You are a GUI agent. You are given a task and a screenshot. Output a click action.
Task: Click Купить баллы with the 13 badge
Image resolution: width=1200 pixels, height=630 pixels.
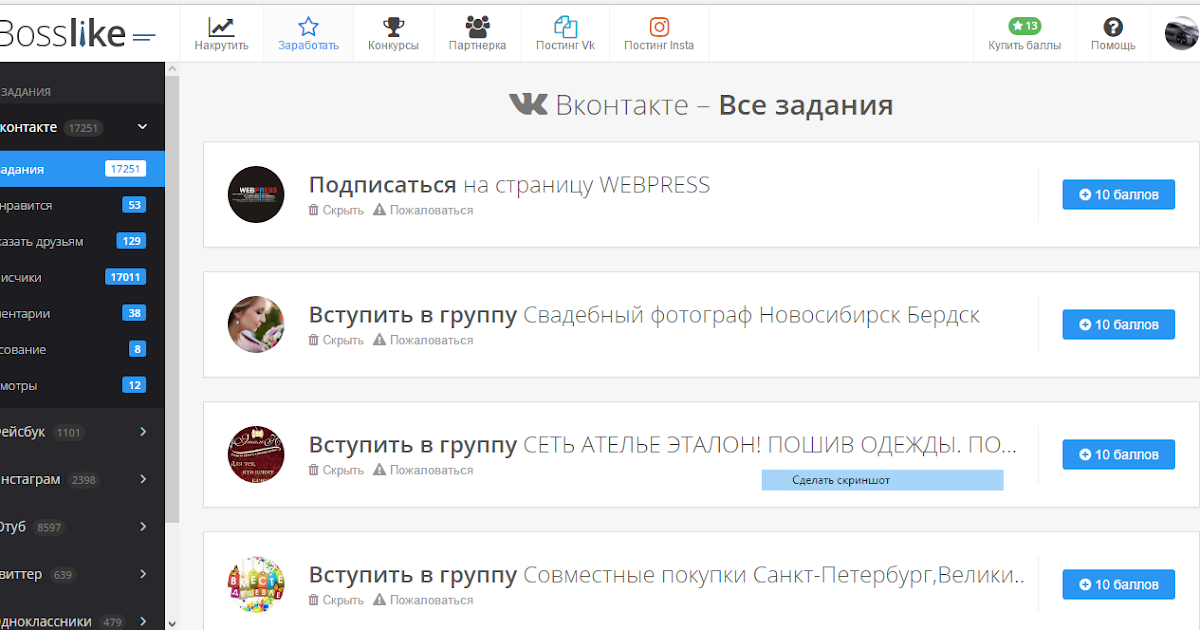coord(1024,34)
